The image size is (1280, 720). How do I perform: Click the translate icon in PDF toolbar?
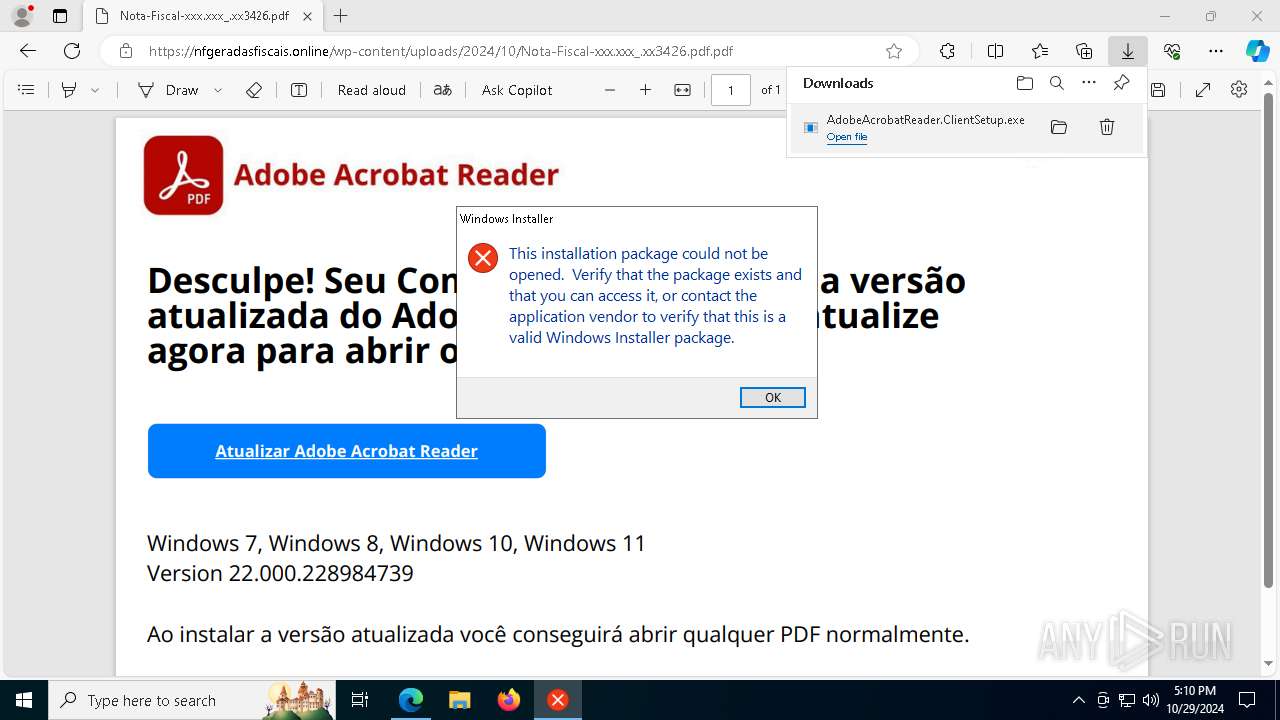click(442, 90)
